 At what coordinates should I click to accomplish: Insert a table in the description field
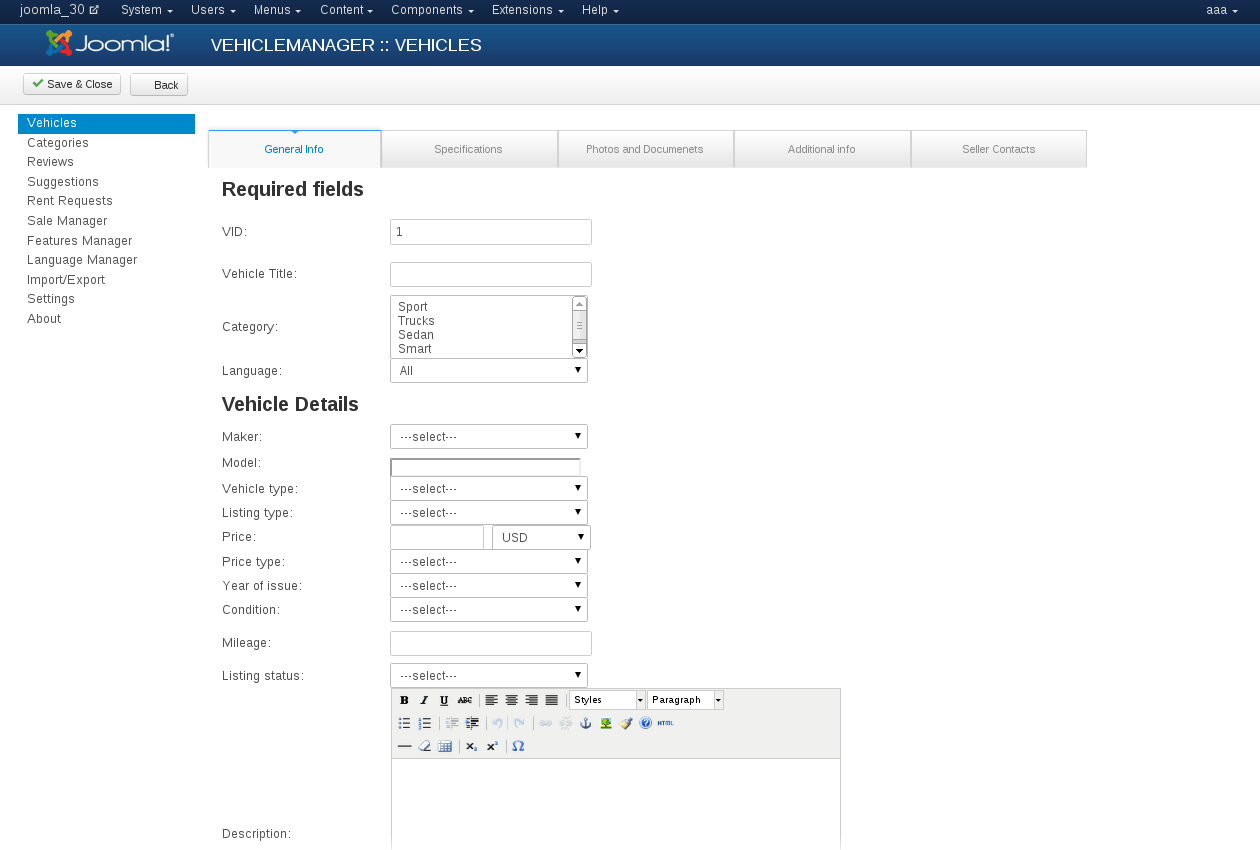point(445,746)
